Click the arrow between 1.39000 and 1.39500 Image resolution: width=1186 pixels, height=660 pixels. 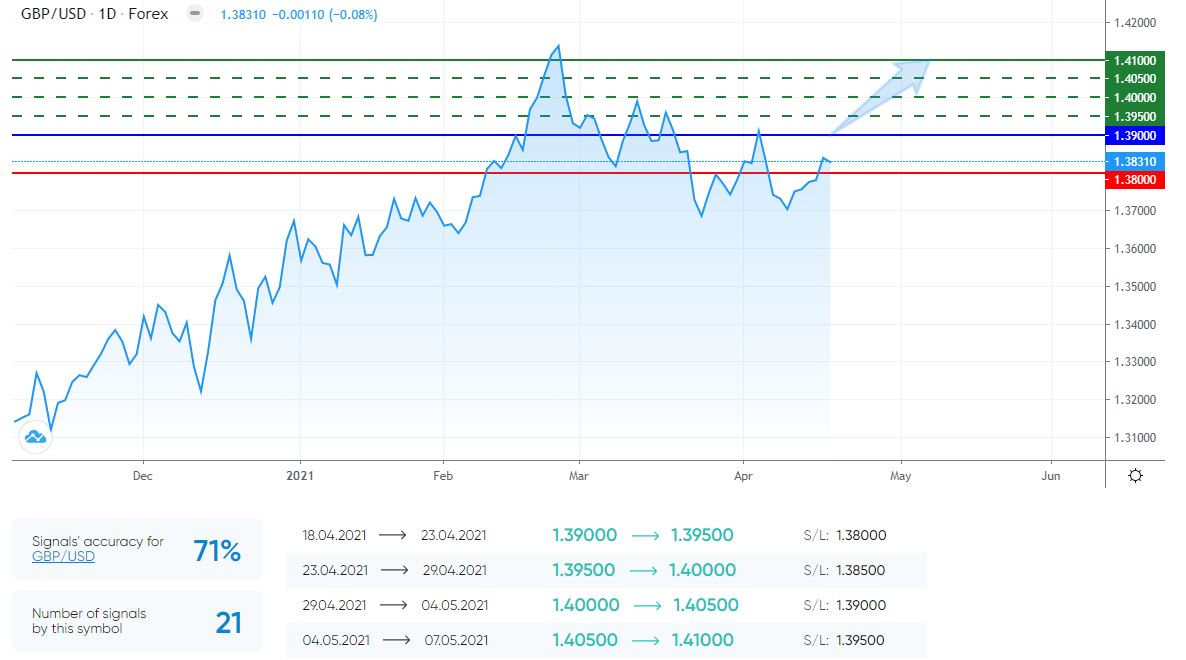644,536
